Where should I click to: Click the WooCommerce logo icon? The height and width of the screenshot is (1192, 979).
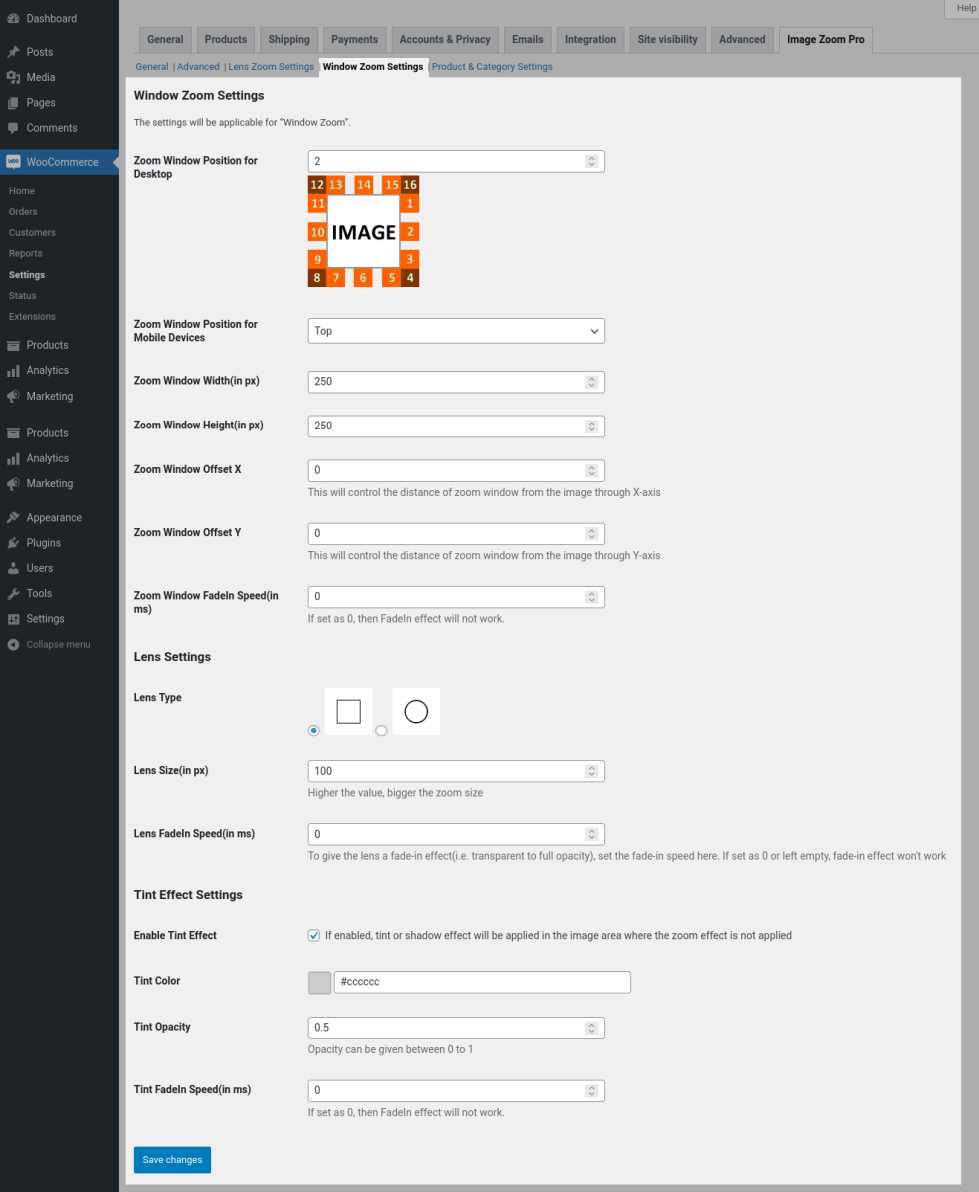[13, 162]
